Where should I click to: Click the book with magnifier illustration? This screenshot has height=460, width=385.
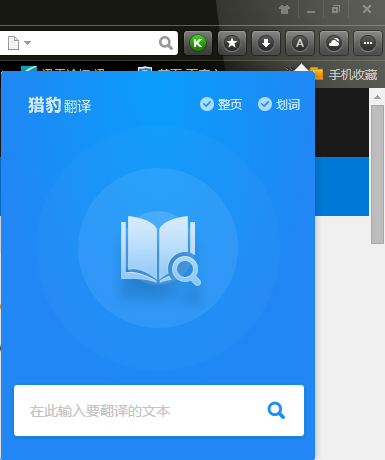tap(161, 250)
